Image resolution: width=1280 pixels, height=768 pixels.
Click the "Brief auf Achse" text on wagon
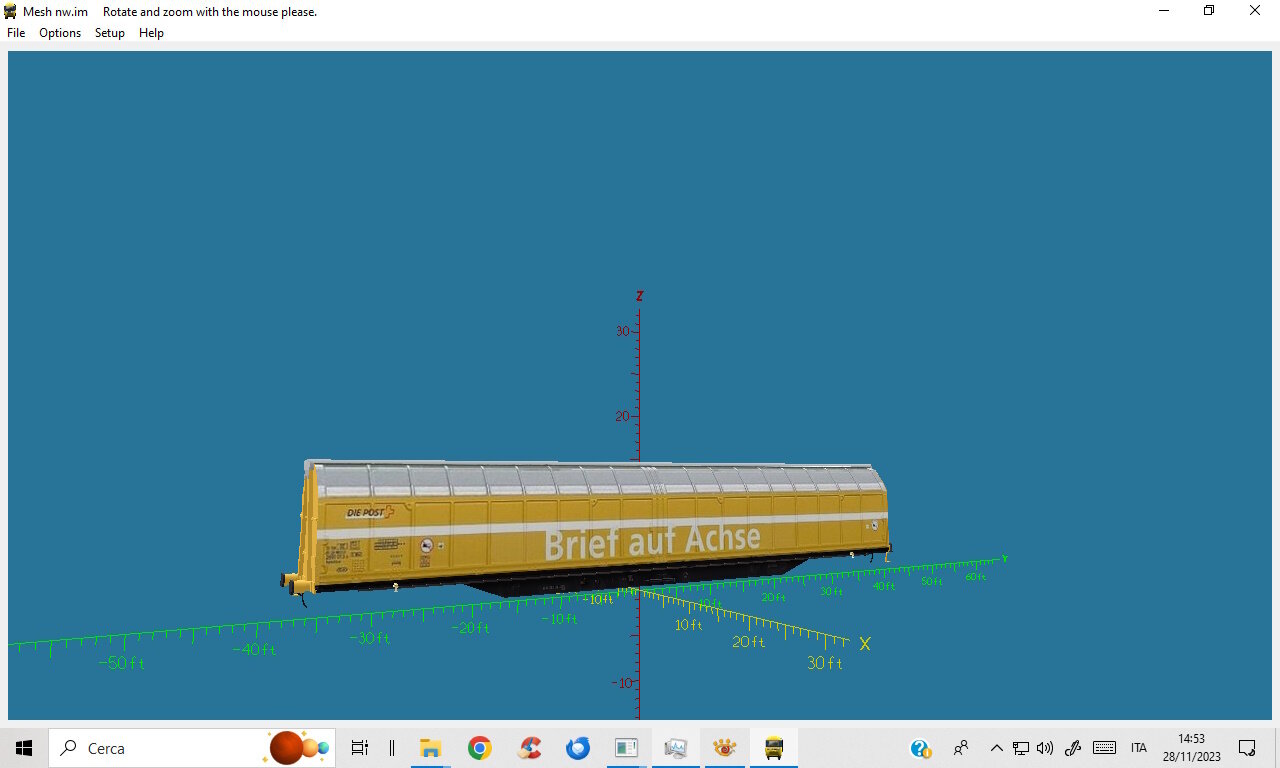(652, 541)
